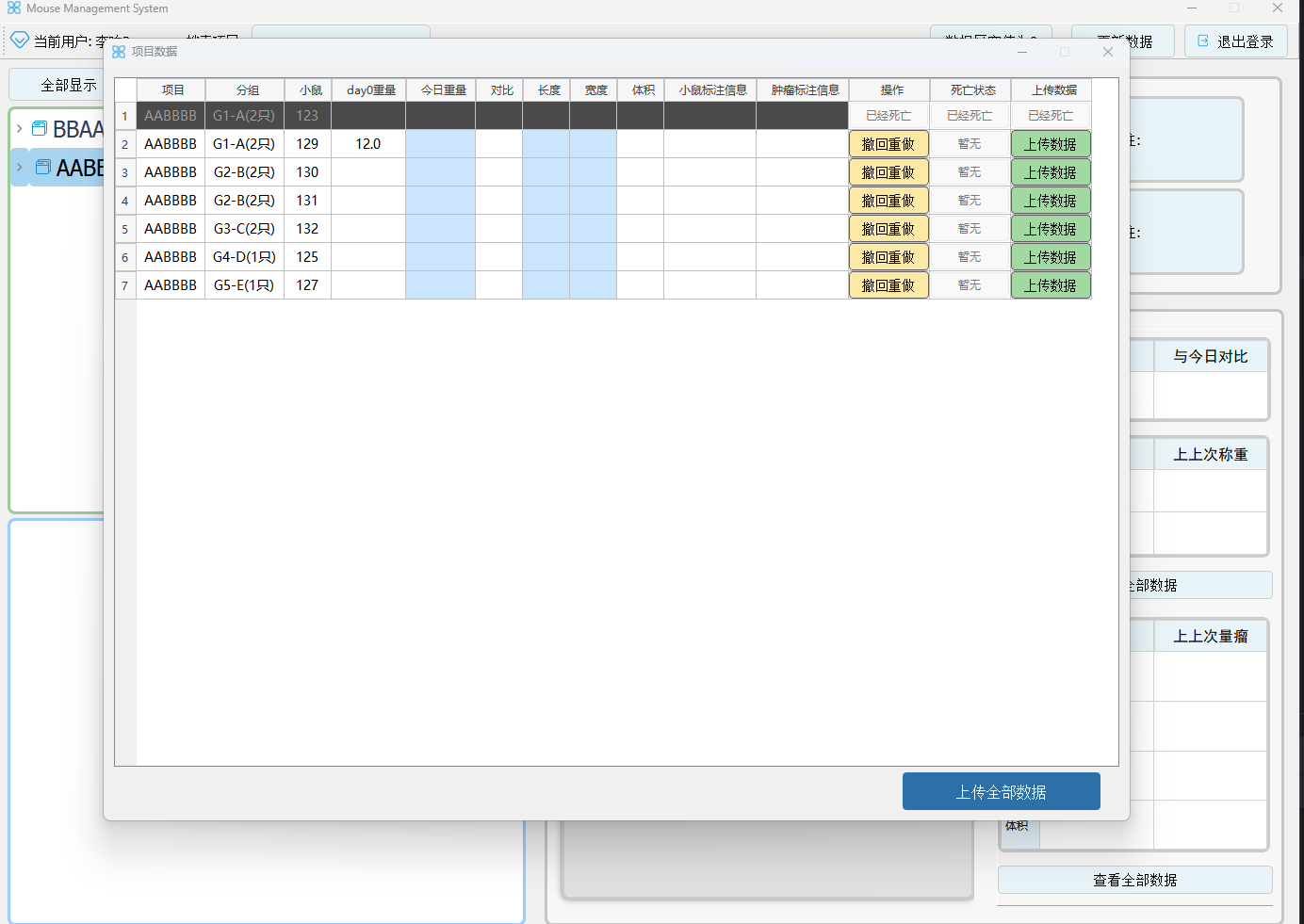
Task: Click the 死亡状态 column header
Action: coord(971,90)
